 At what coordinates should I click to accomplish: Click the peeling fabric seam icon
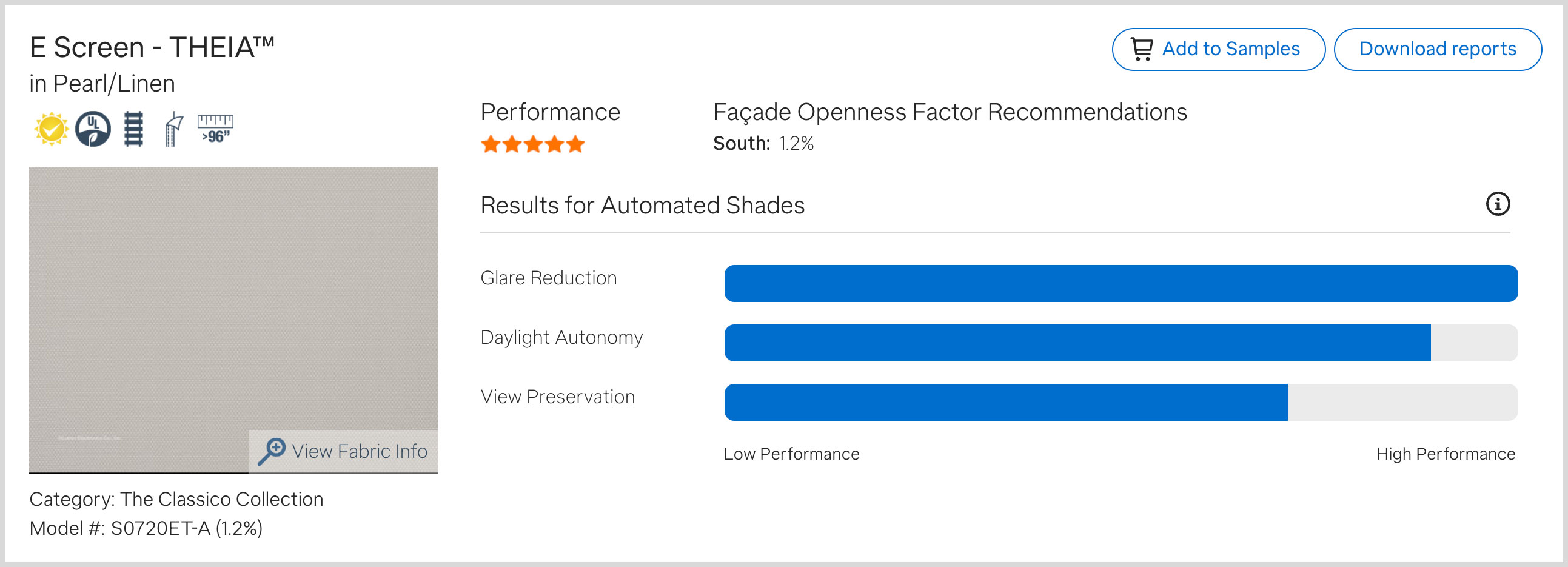(174, 129)
